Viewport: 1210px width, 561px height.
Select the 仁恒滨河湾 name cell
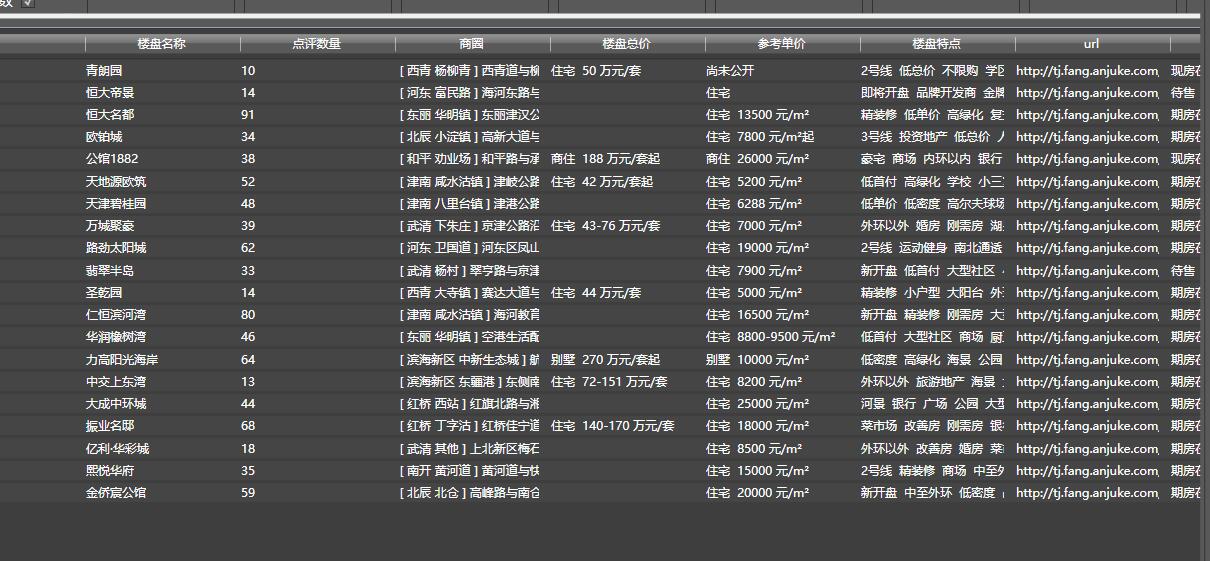pyautogui.click(x=116, y=315)
